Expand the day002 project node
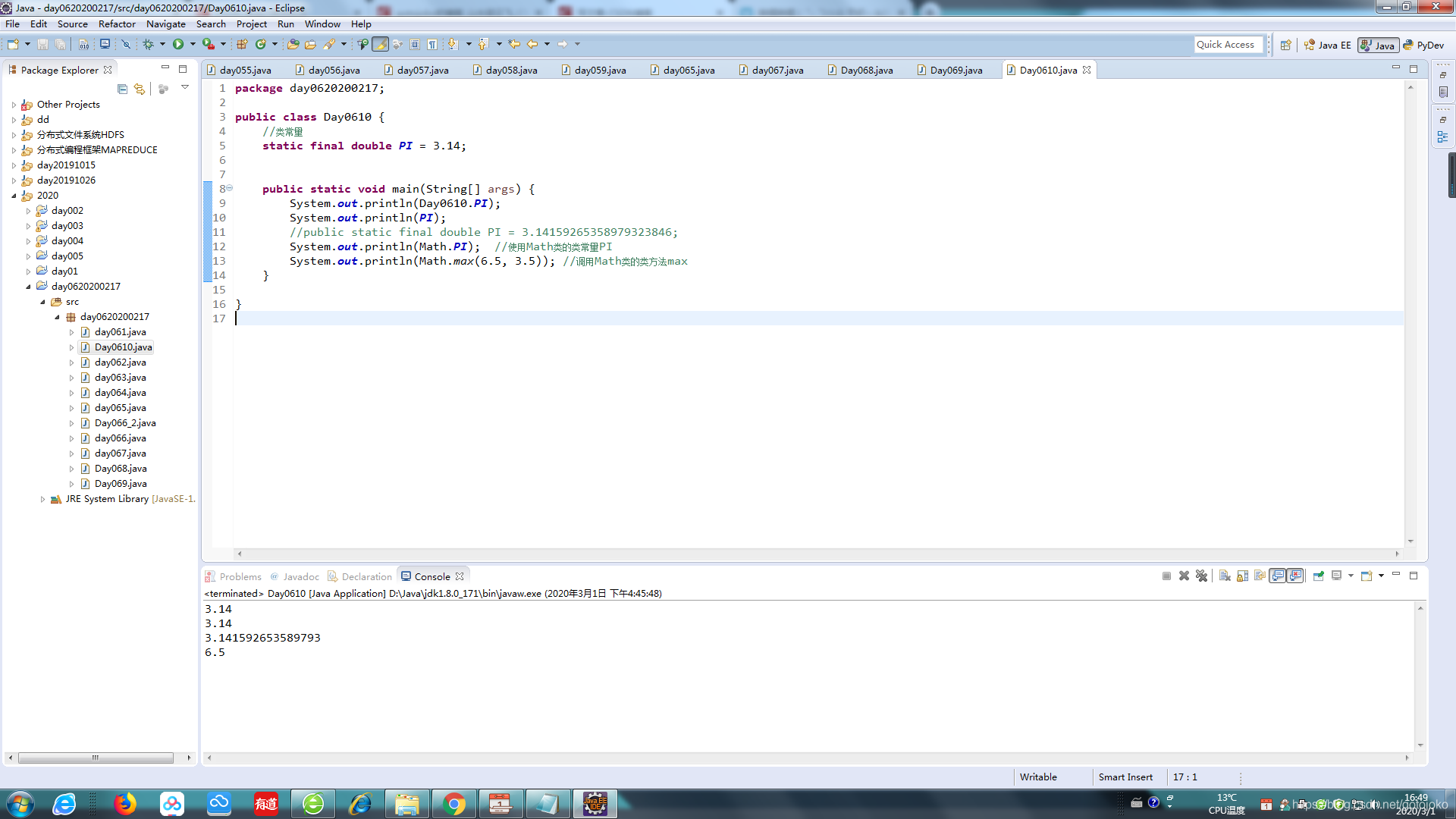The height and width of the screenshot is (819, 1456). click(x=28, y=211)
